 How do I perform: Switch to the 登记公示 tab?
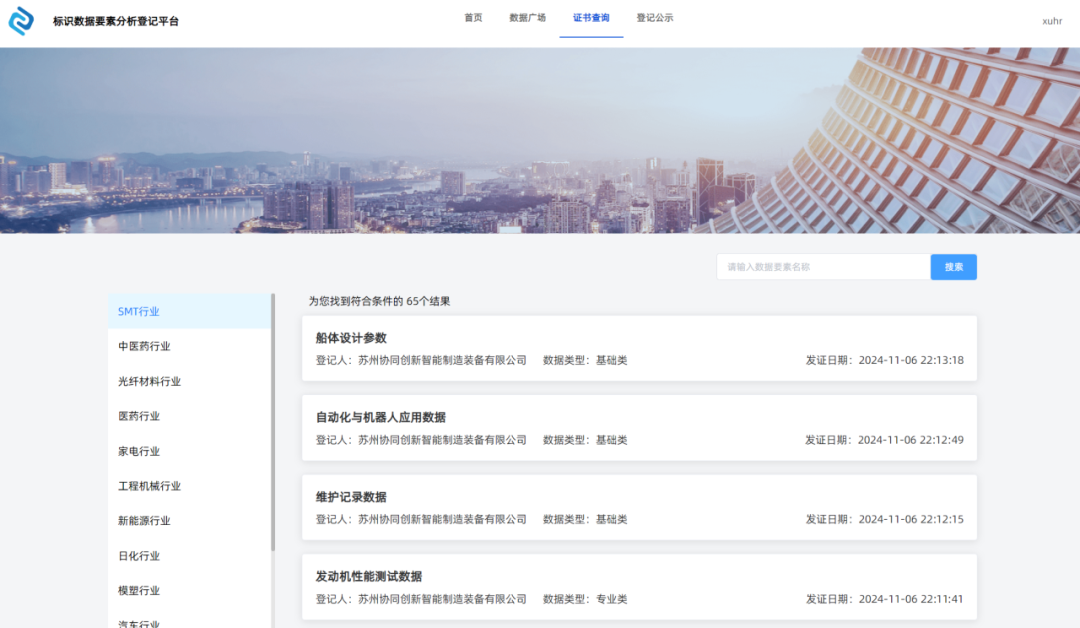tap(654, 18)
